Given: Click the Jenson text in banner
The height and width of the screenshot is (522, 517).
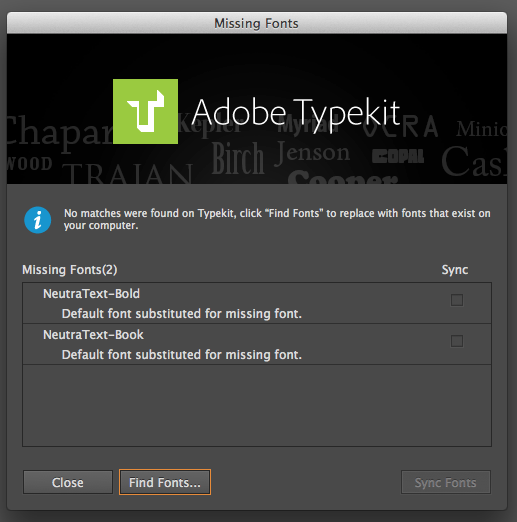Looking at the screenshot, I should [x=312, y=153].
